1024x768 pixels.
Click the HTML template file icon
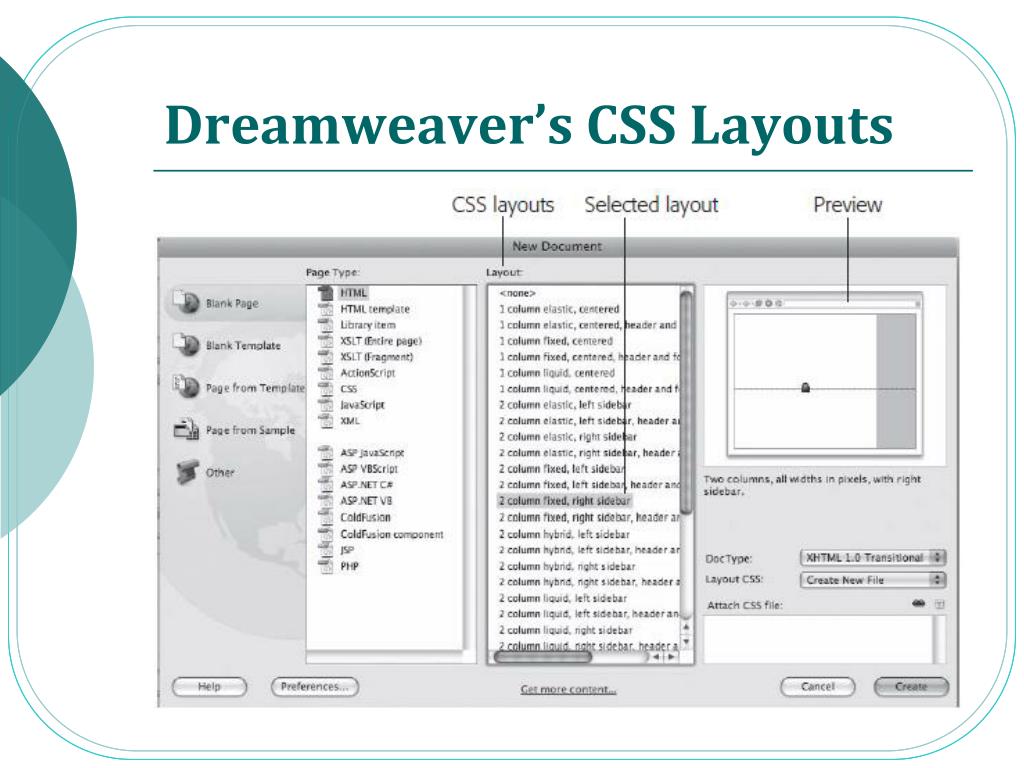pos(325,308)
